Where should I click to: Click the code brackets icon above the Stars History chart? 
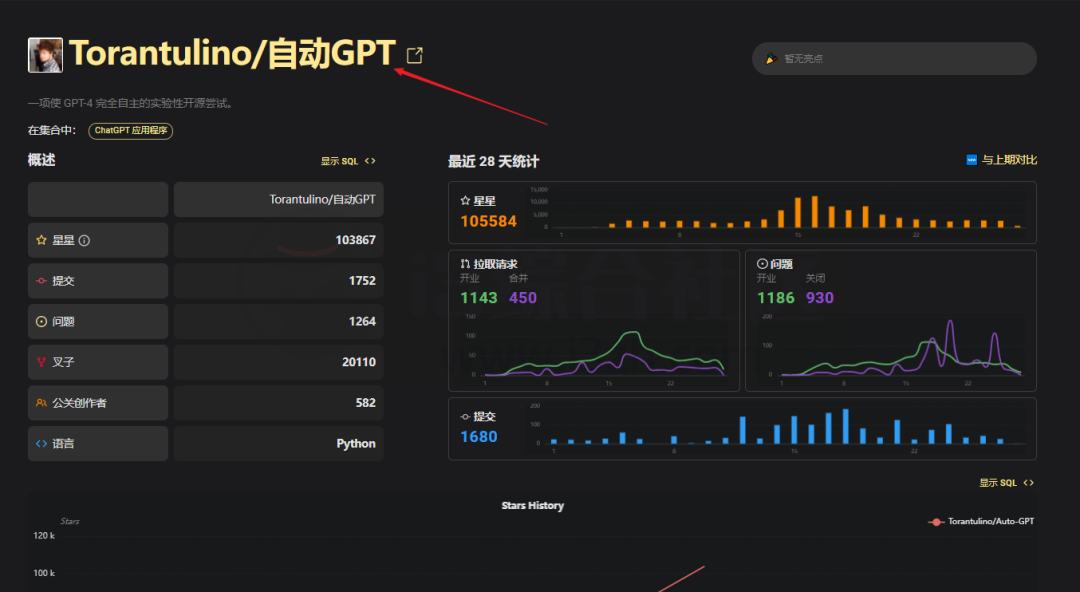(x=1028, y=482)
